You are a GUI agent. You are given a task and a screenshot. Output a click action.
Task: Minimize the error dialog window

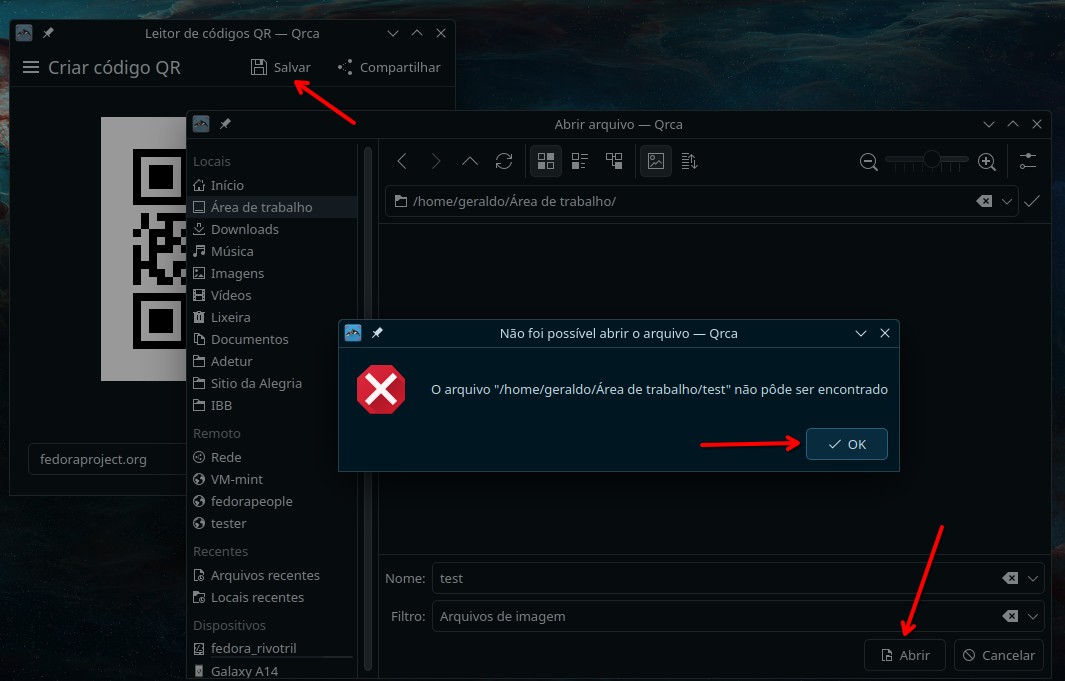click(x=861, y=333)
